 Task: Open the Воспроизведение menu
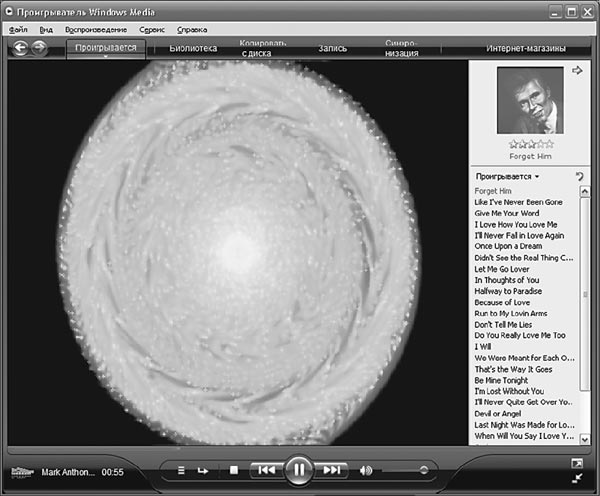[96, 29]
